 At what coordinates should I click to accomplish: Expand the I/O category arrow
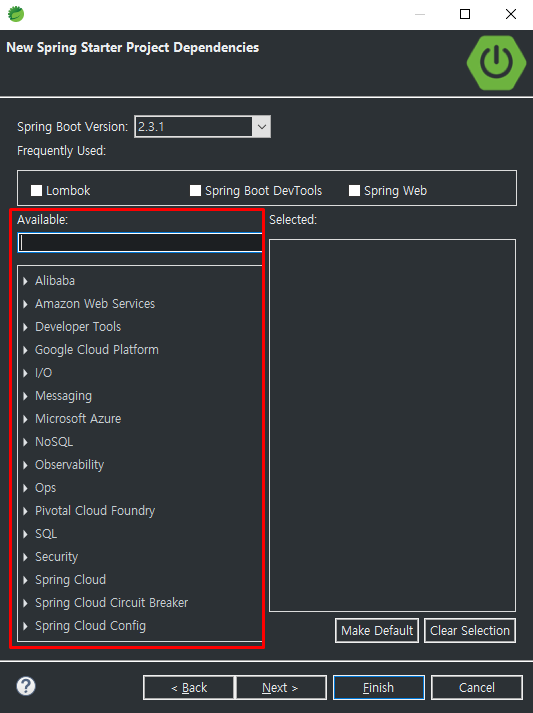(25, 373)
